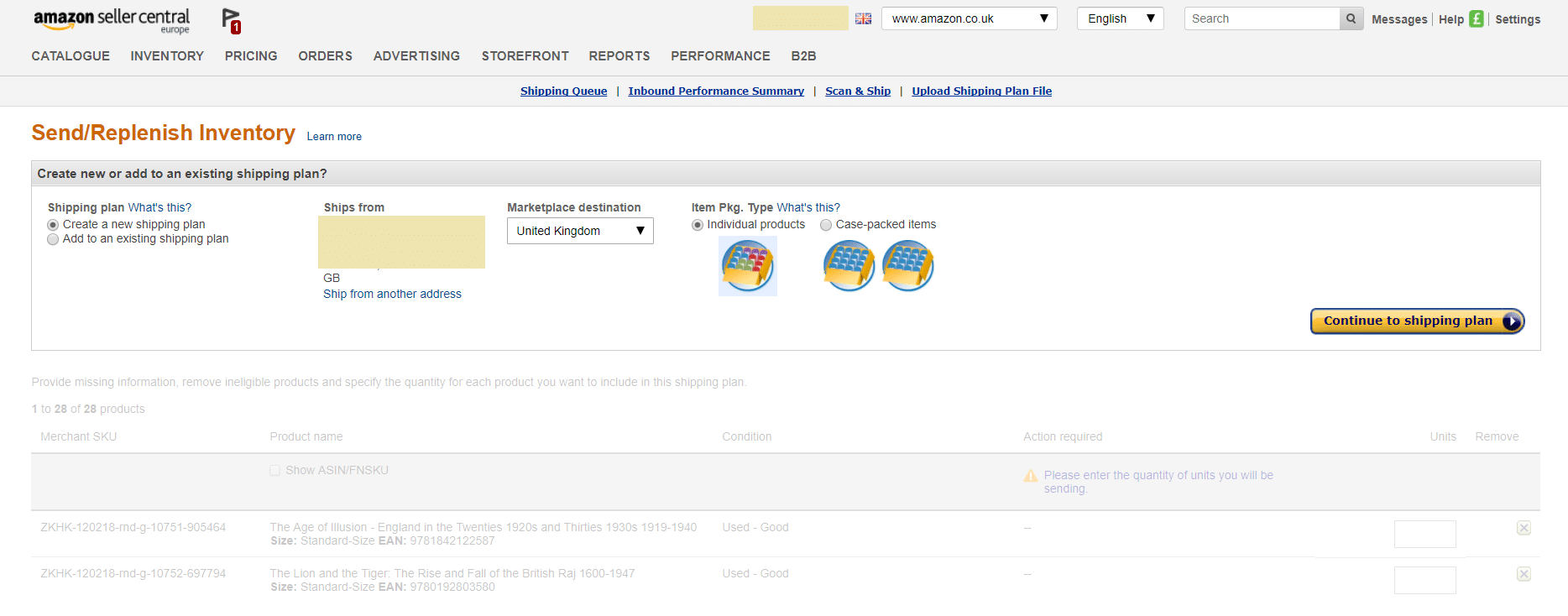Click the first case-packed items illustration
The image size is (1568, 616).
(x=849, y=266)
